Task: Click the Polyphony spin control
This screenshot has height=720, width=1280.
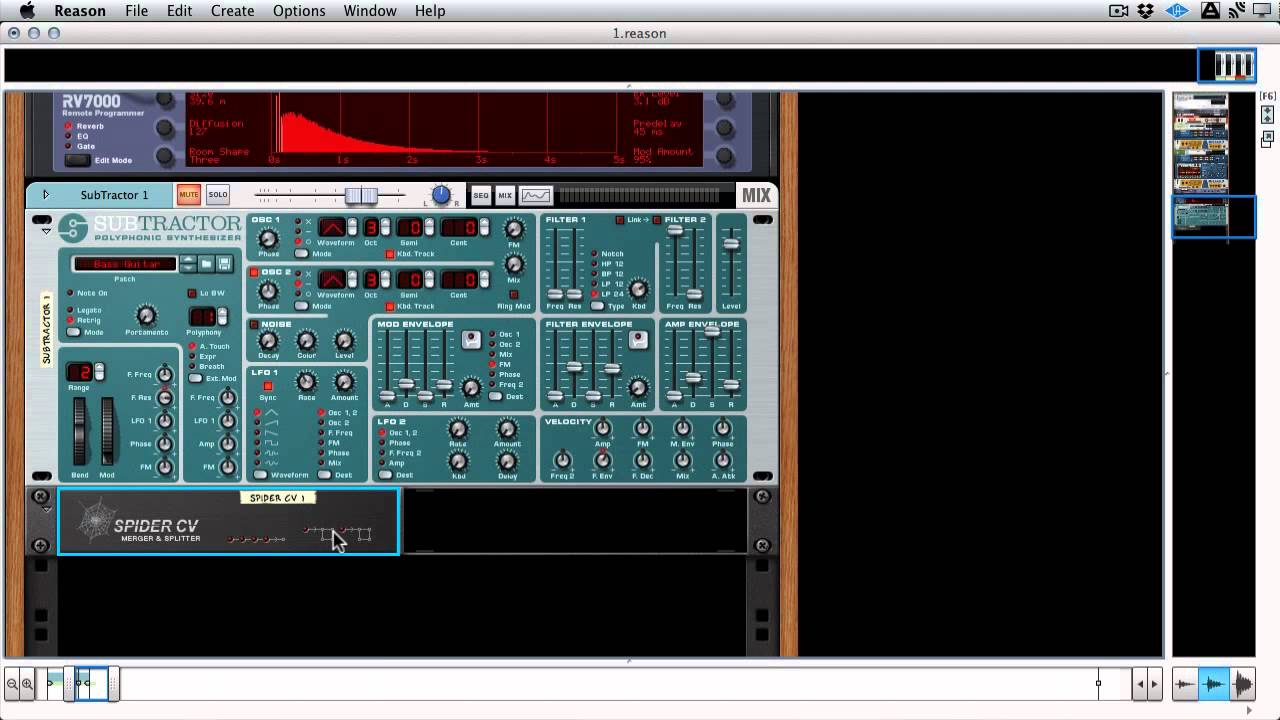Action: [221, 317]
